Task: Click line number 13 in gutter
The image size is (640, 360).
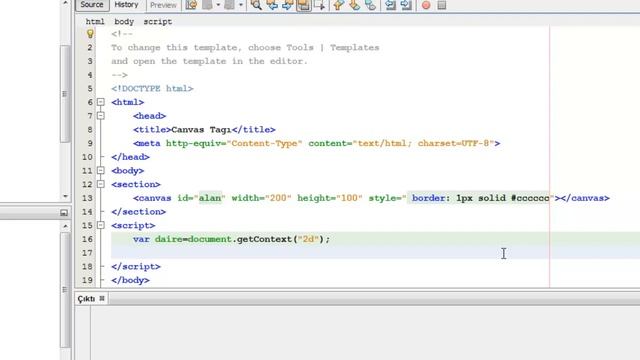Action: 87,198
